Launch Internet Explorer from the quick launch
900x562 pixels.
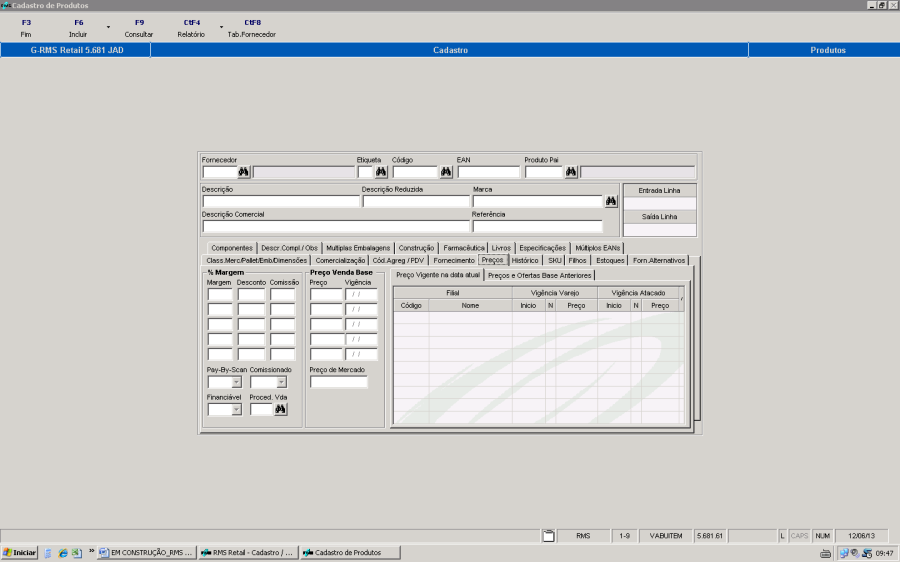tap(62, 552)
